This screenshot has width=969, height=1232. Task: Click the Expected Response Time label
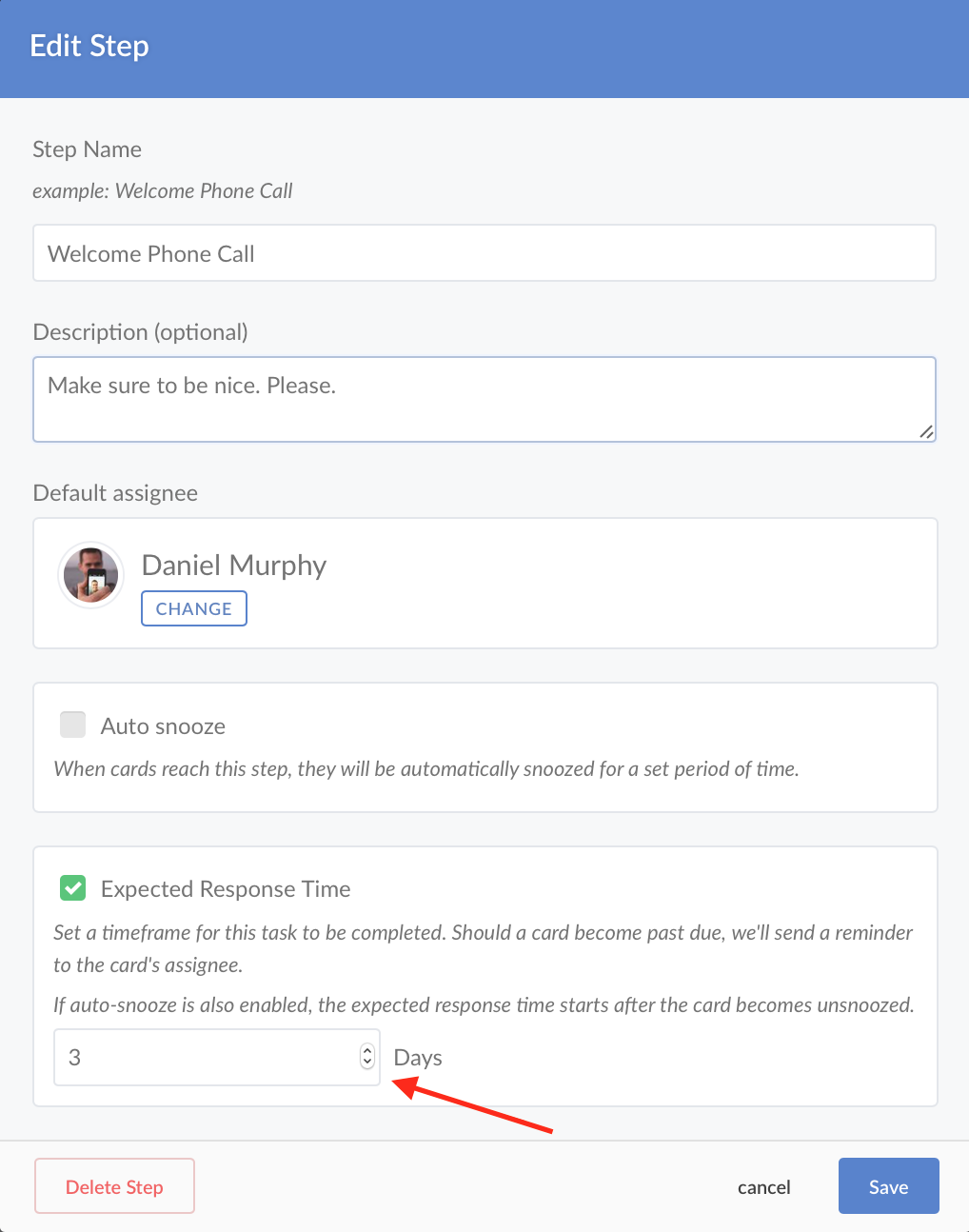226,889
